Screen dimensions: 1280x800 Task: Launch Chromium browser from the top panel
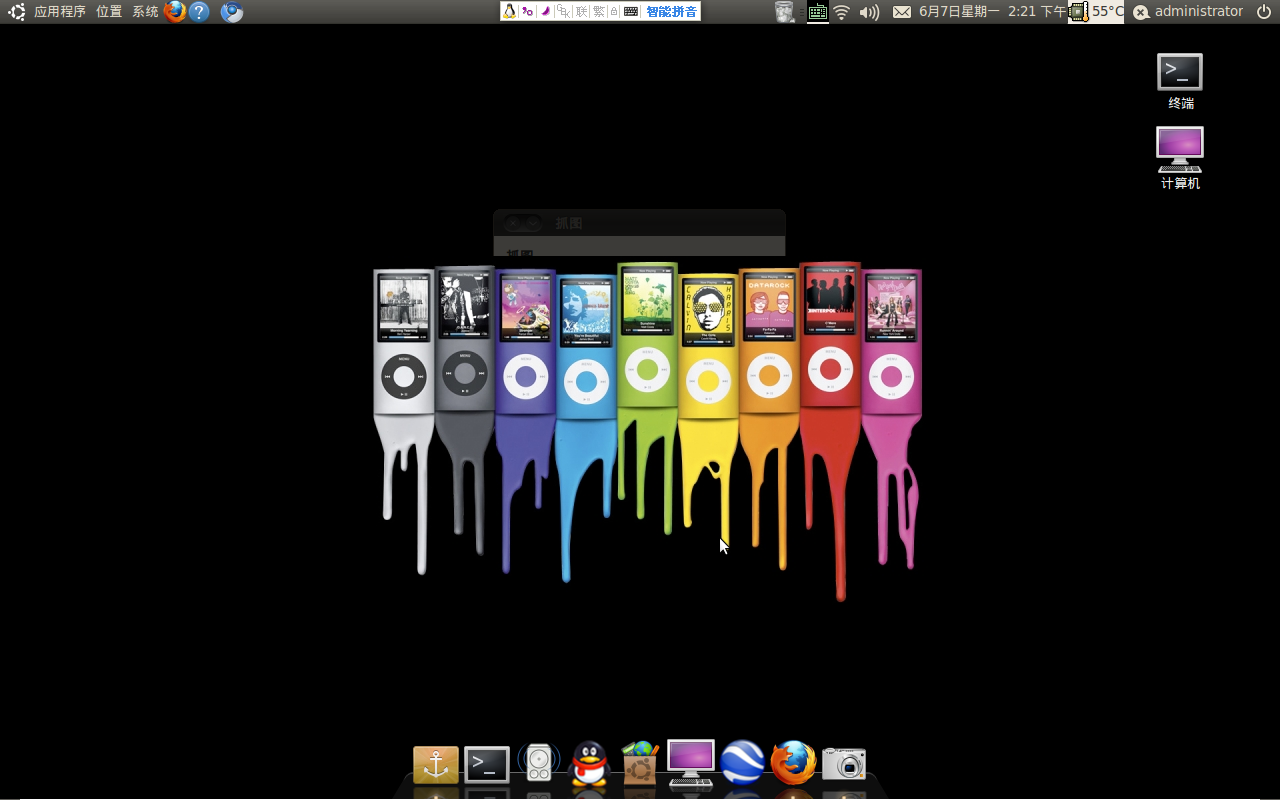point(232,12)
